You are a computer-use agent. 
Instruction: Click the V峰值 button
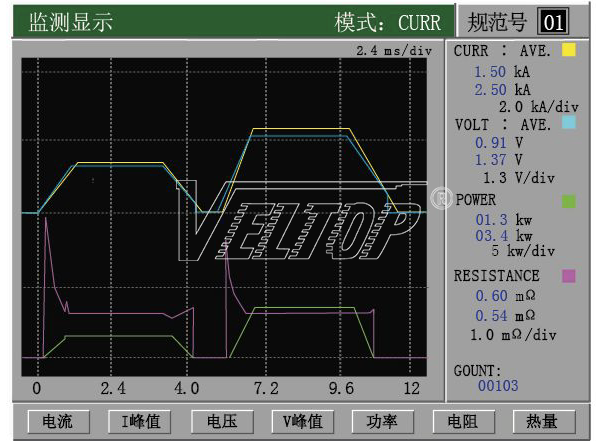click(x=303, y=421)
